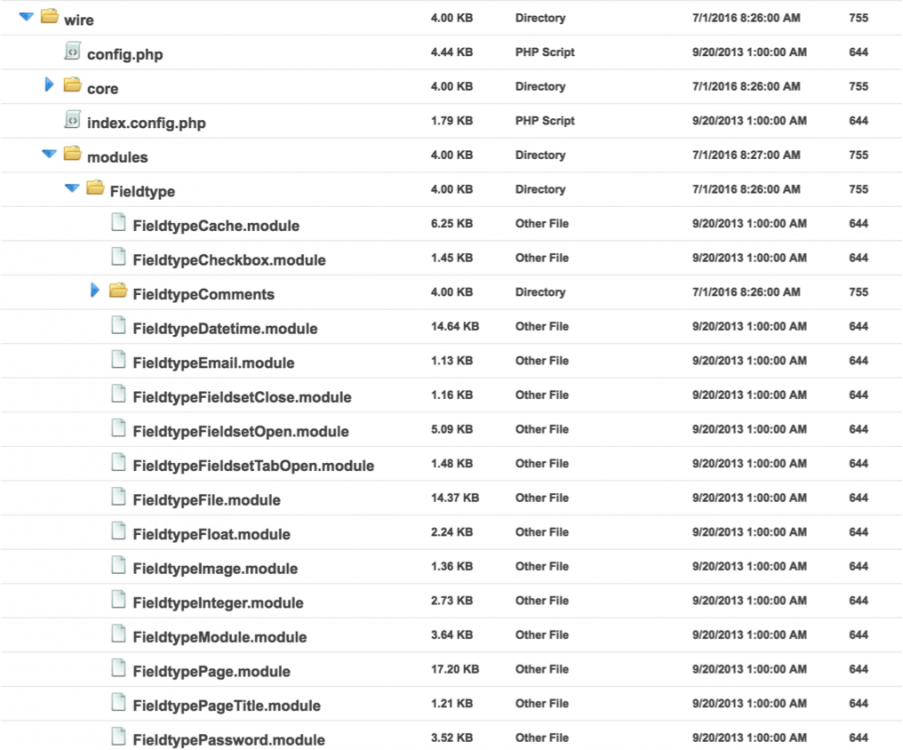Click the FieldtypeComments folder icon
The height and width of the screenshot is (750, 903).
pyautogui.click(x=118, y=292)
